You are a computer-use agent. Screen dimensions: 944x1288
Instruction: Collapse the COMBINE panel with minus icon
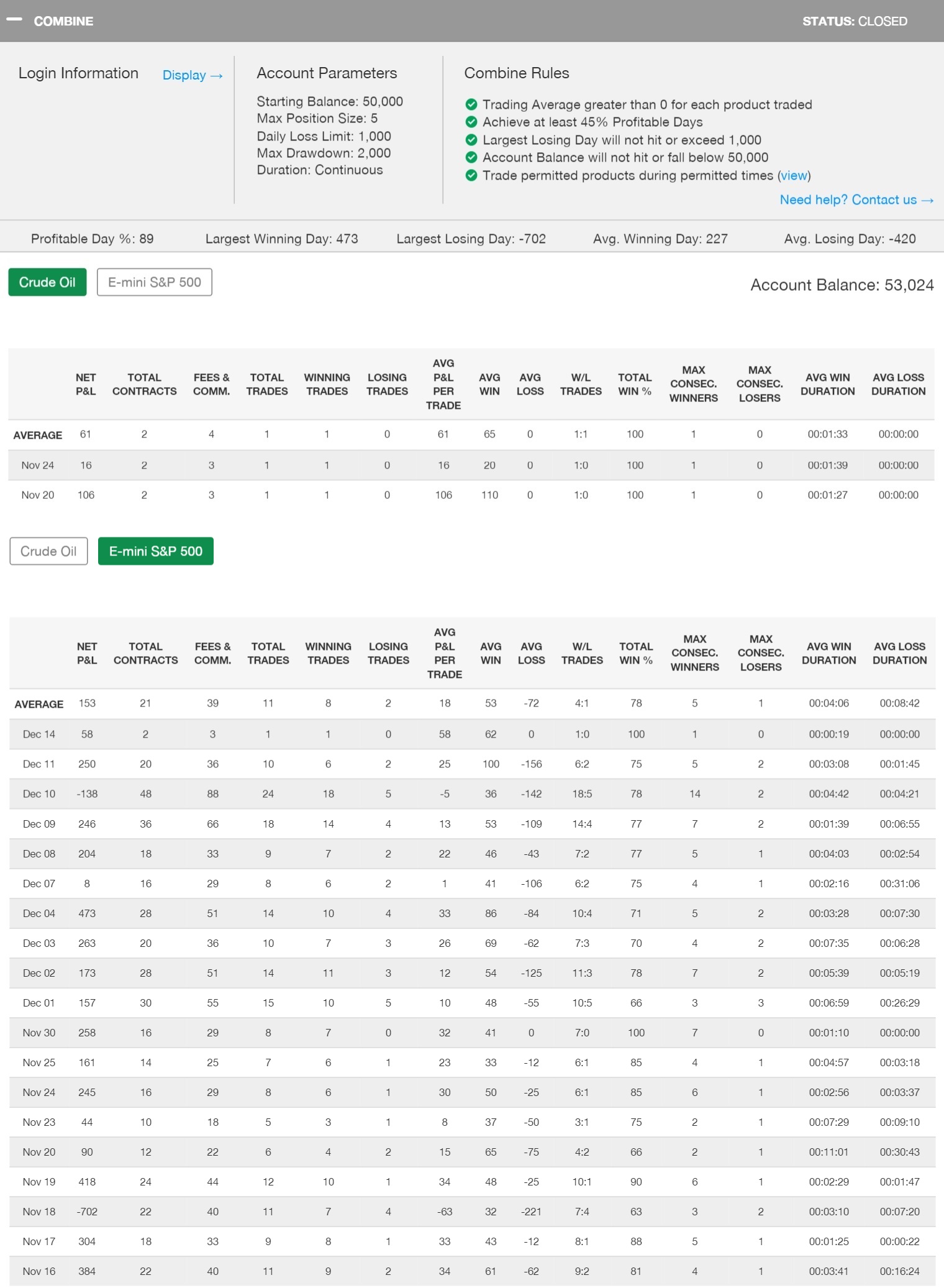click(x=14, y=20)
